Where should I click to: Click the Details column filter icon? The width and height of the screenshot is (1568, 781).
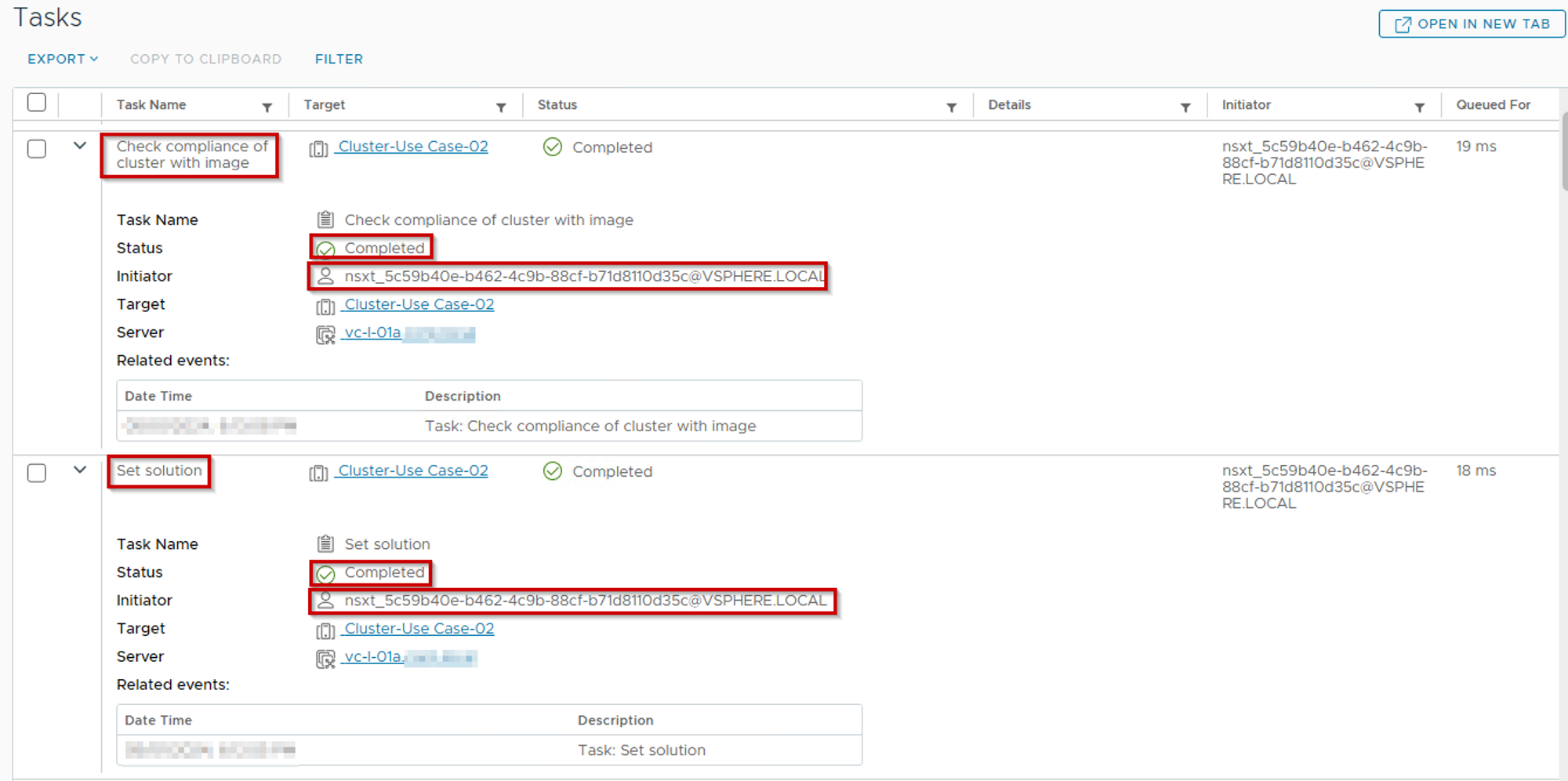tap(1185, 107)
